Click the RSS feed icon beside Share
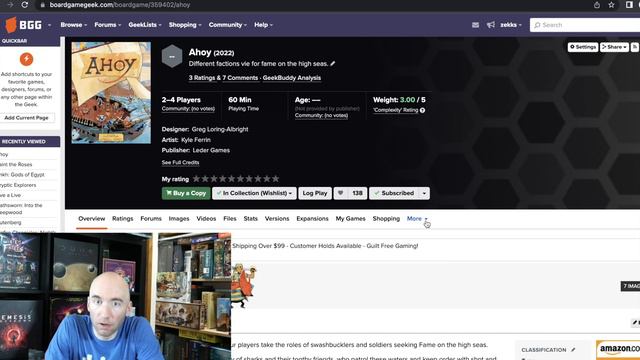This screenshot has width=640, height=360. click(x=635, y=47)
